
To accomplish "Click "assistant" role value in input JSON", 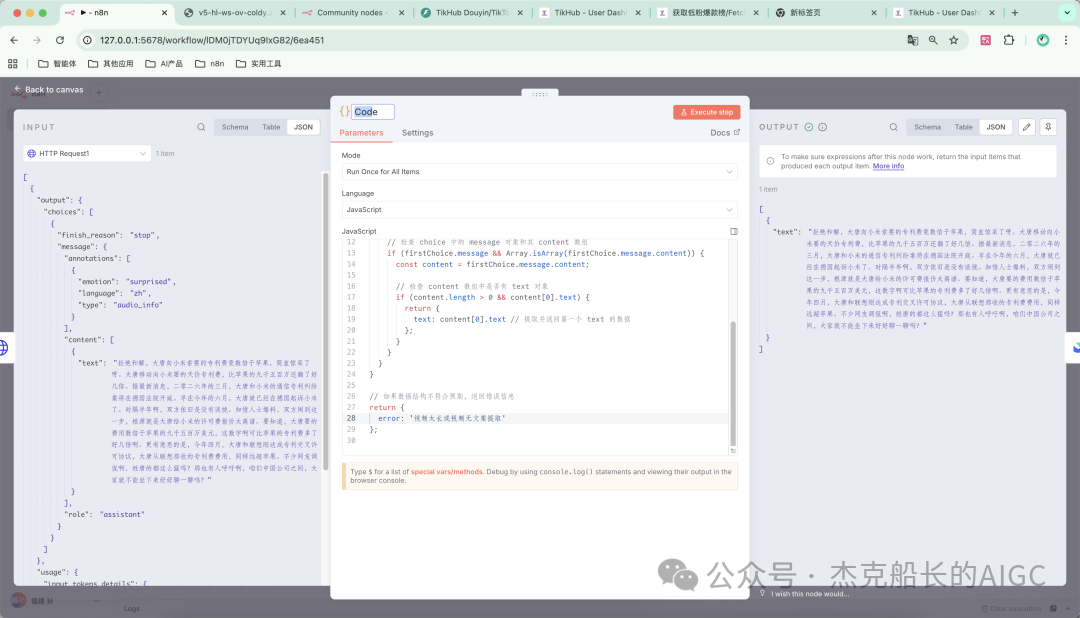I will 122,514.
